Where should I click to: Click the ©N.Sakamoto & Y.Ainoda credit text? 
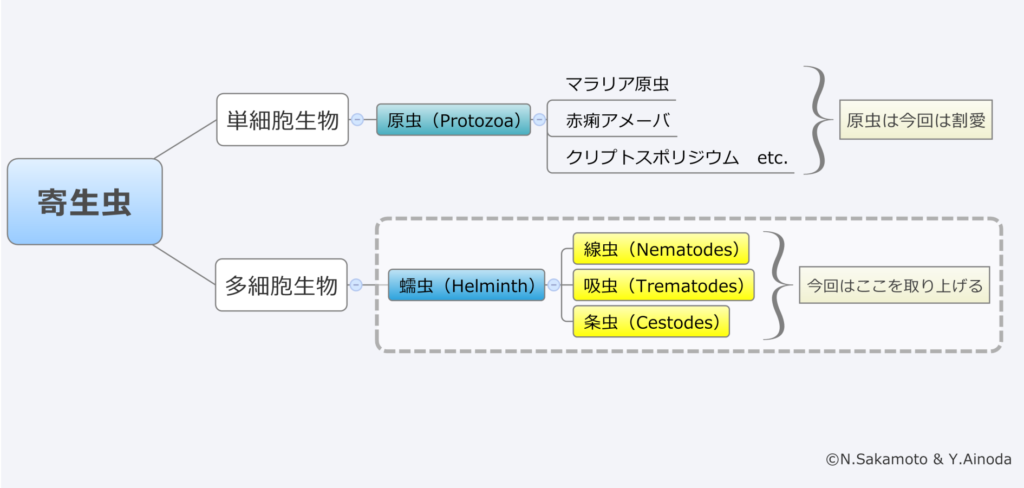click(x=918, y=459)
